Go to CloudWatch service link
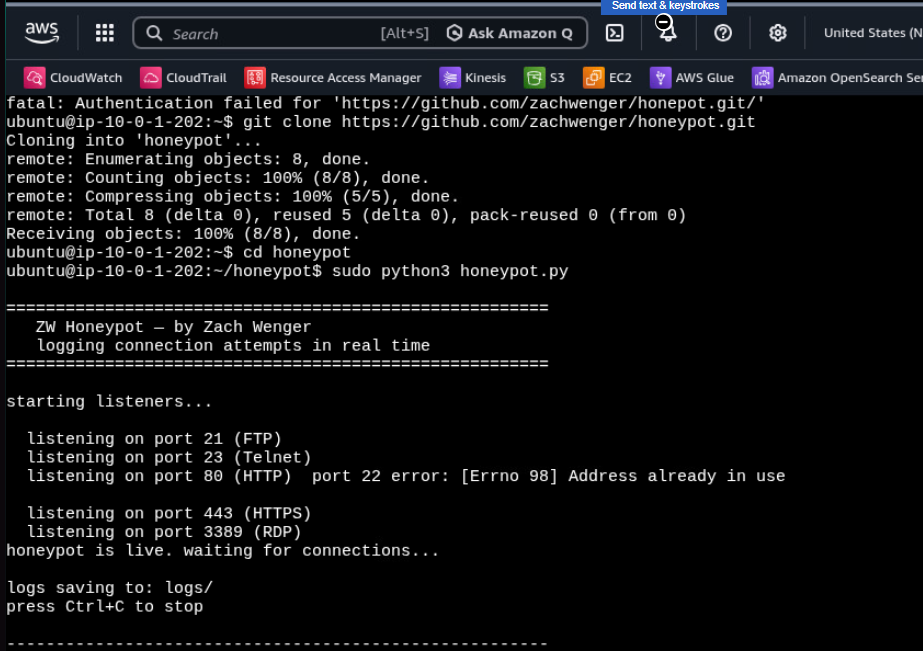 [x=86, y=78]
